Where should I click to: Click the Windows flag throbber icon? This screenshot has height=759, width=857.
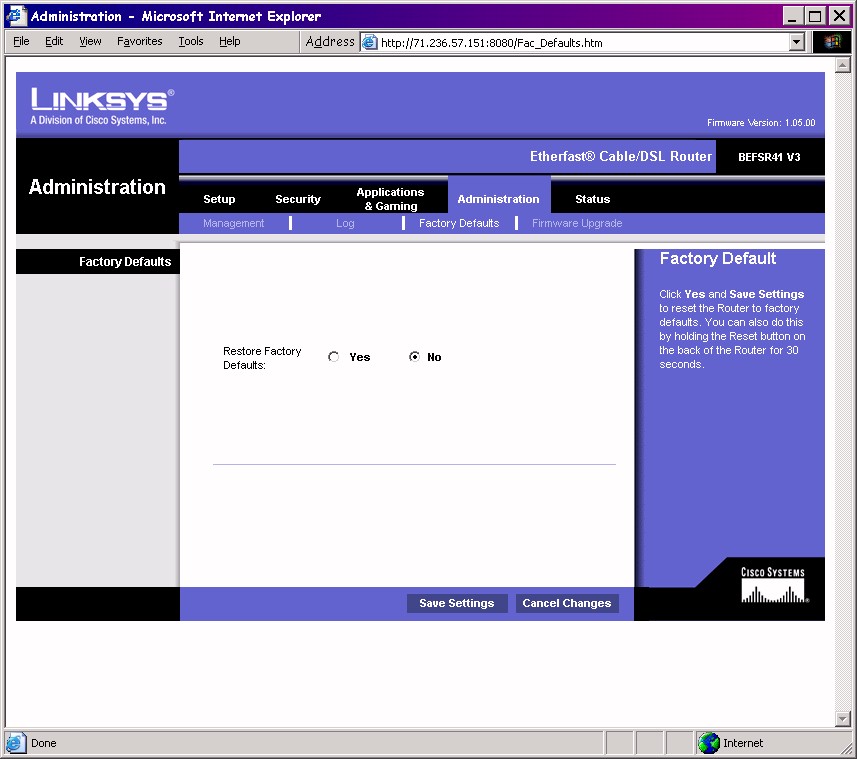[832, 42]
